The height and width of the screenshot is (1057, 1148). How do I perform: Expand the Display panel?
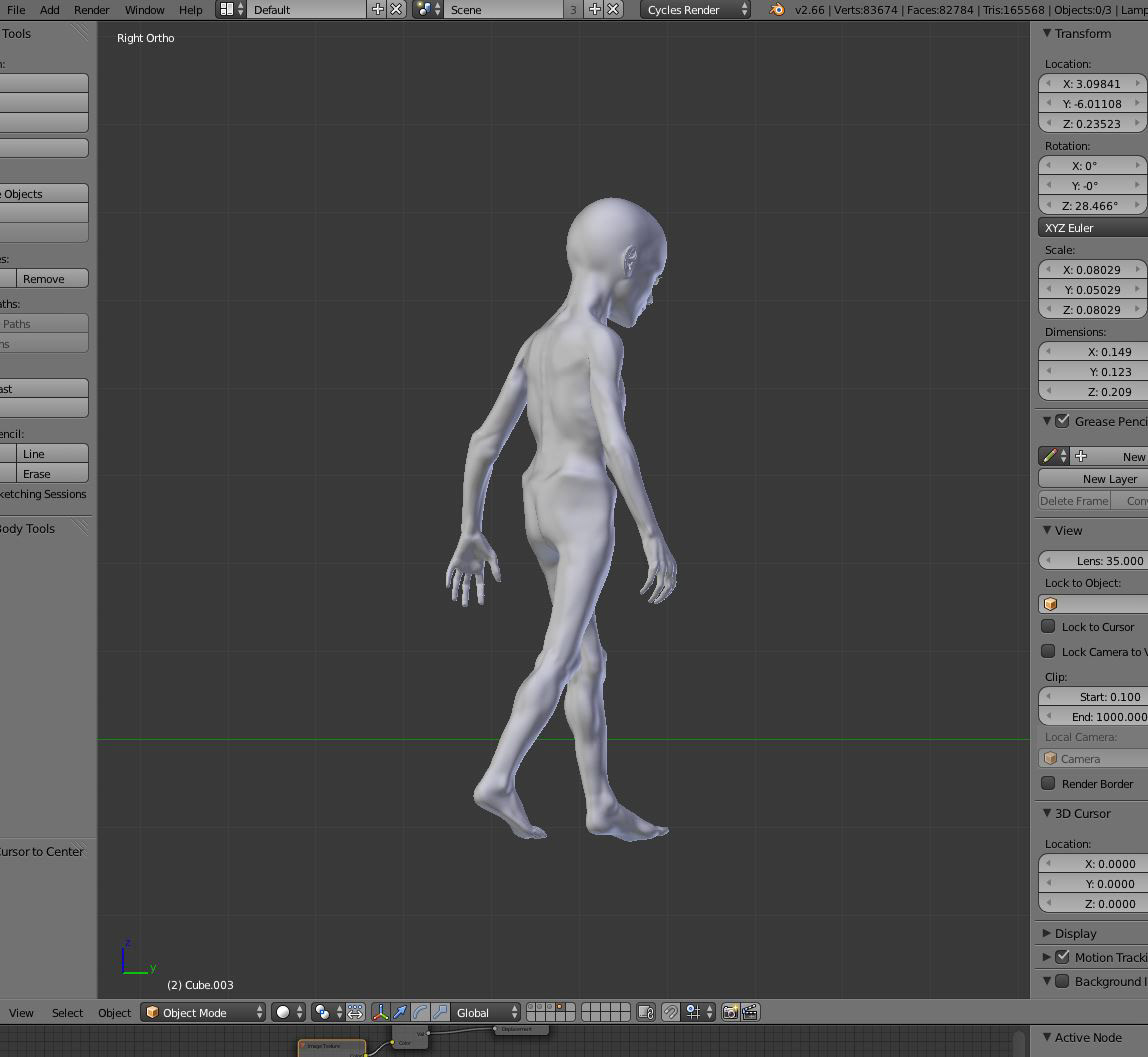(x=1047, y=933)
